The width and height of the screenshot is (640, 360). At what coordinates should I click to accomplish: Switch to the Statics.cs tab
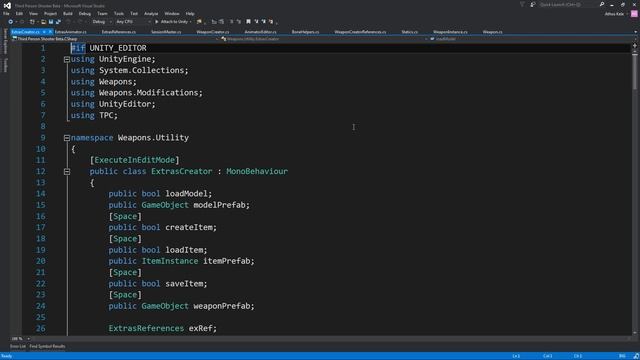tap(409, 32)
